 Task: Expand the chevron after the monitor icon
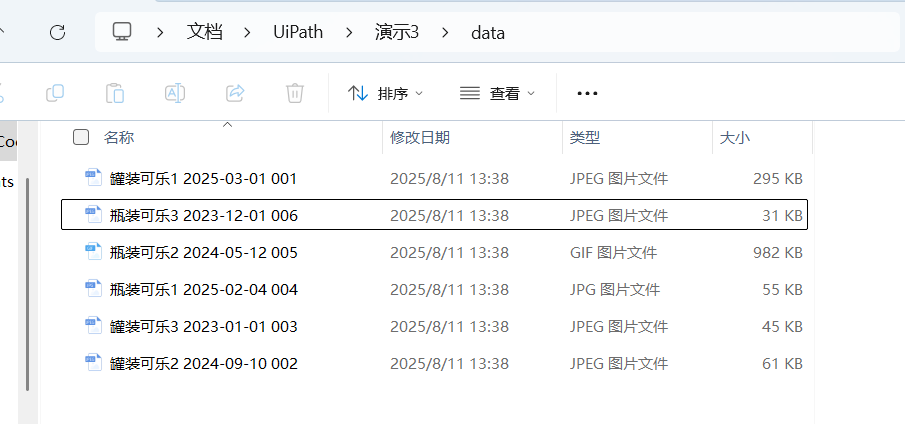pos(160,33)
